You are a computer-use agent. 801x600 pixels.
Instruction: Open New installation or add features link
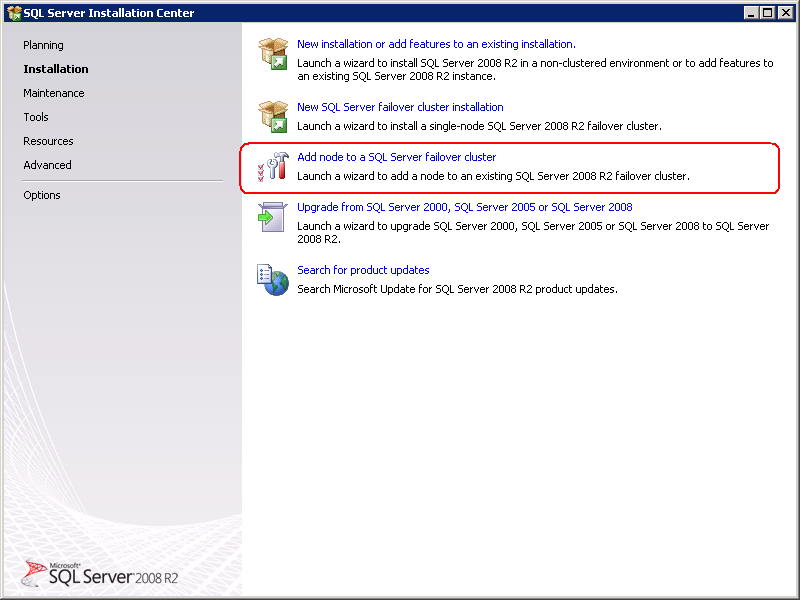(x=436, y=43)
